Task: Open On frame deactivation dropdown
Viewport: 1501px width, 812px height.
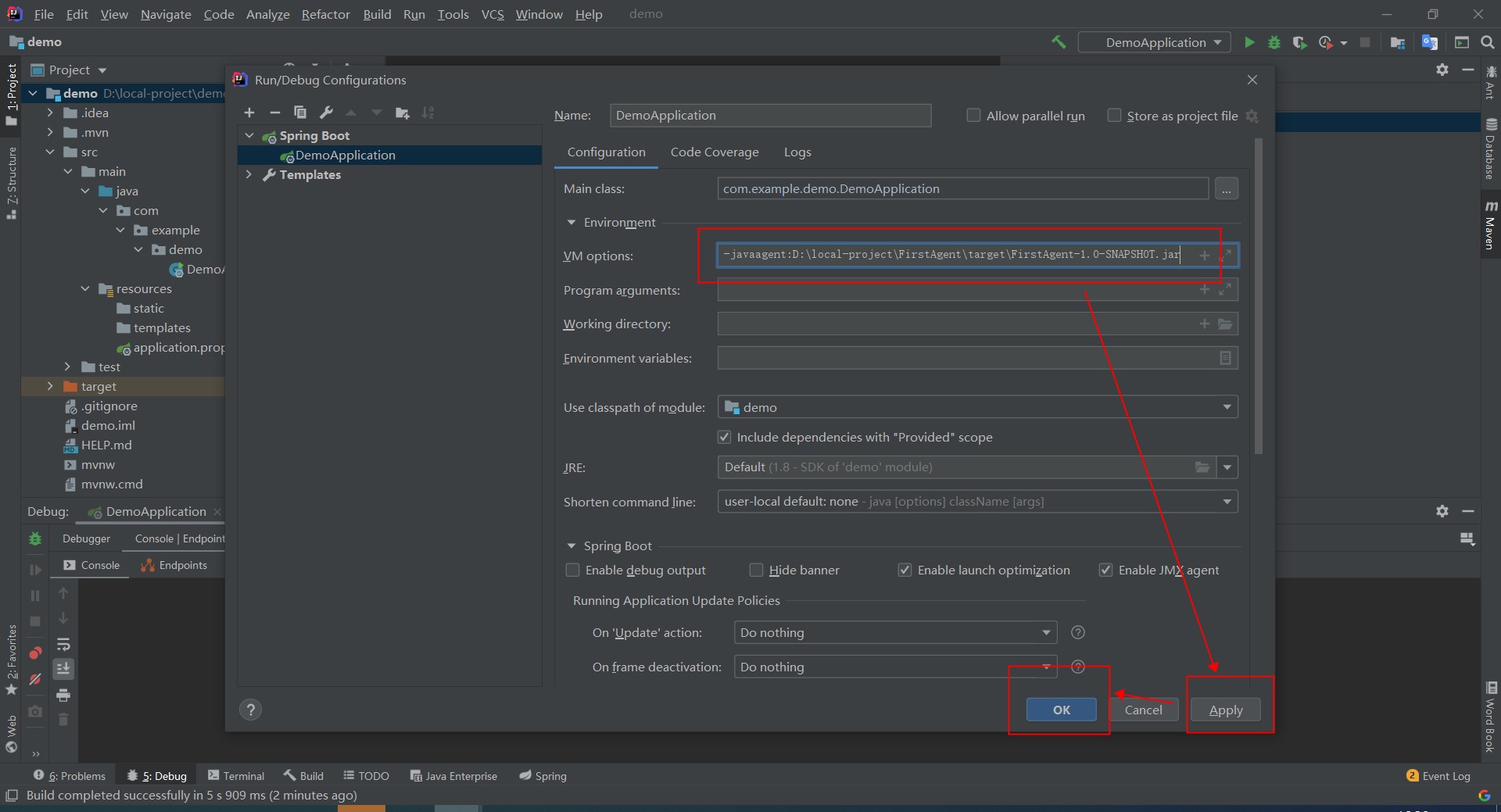Action: pos(895,667)
